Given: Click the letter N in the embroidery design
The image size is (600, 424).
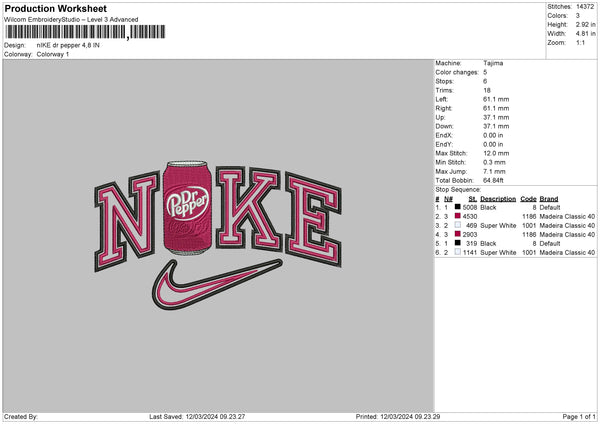Looking at the screenshot, I should (127, 221).
